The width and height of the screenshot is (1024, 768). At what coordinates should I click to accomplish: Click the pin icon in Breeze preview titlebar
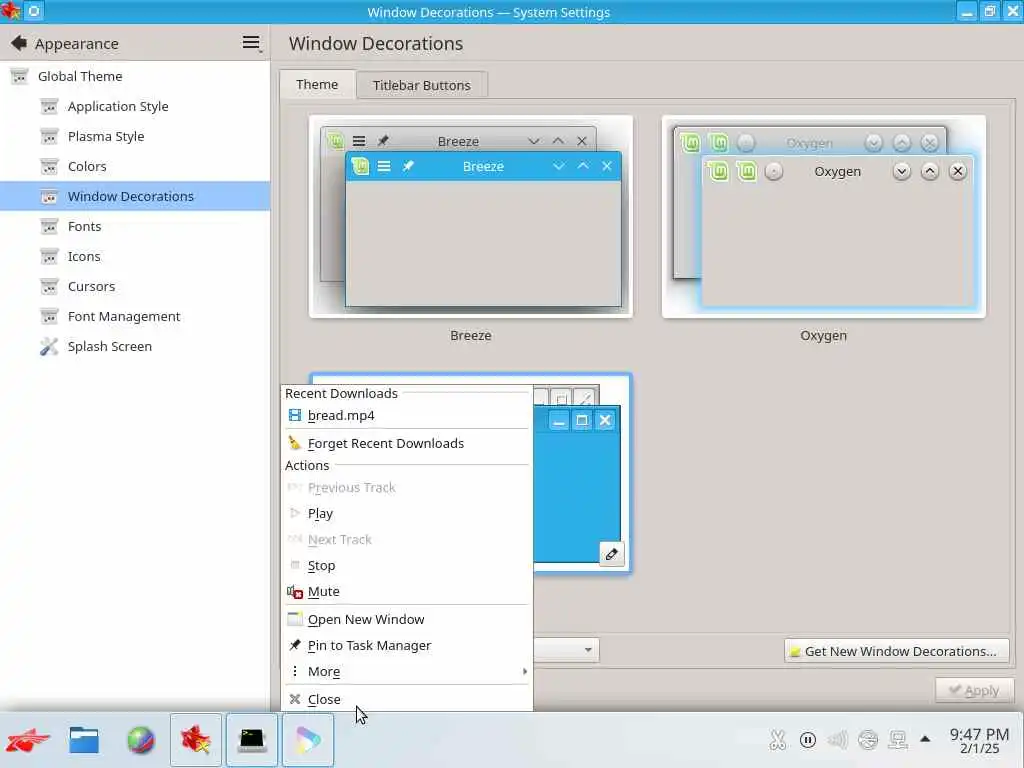(x=408, y=167)
